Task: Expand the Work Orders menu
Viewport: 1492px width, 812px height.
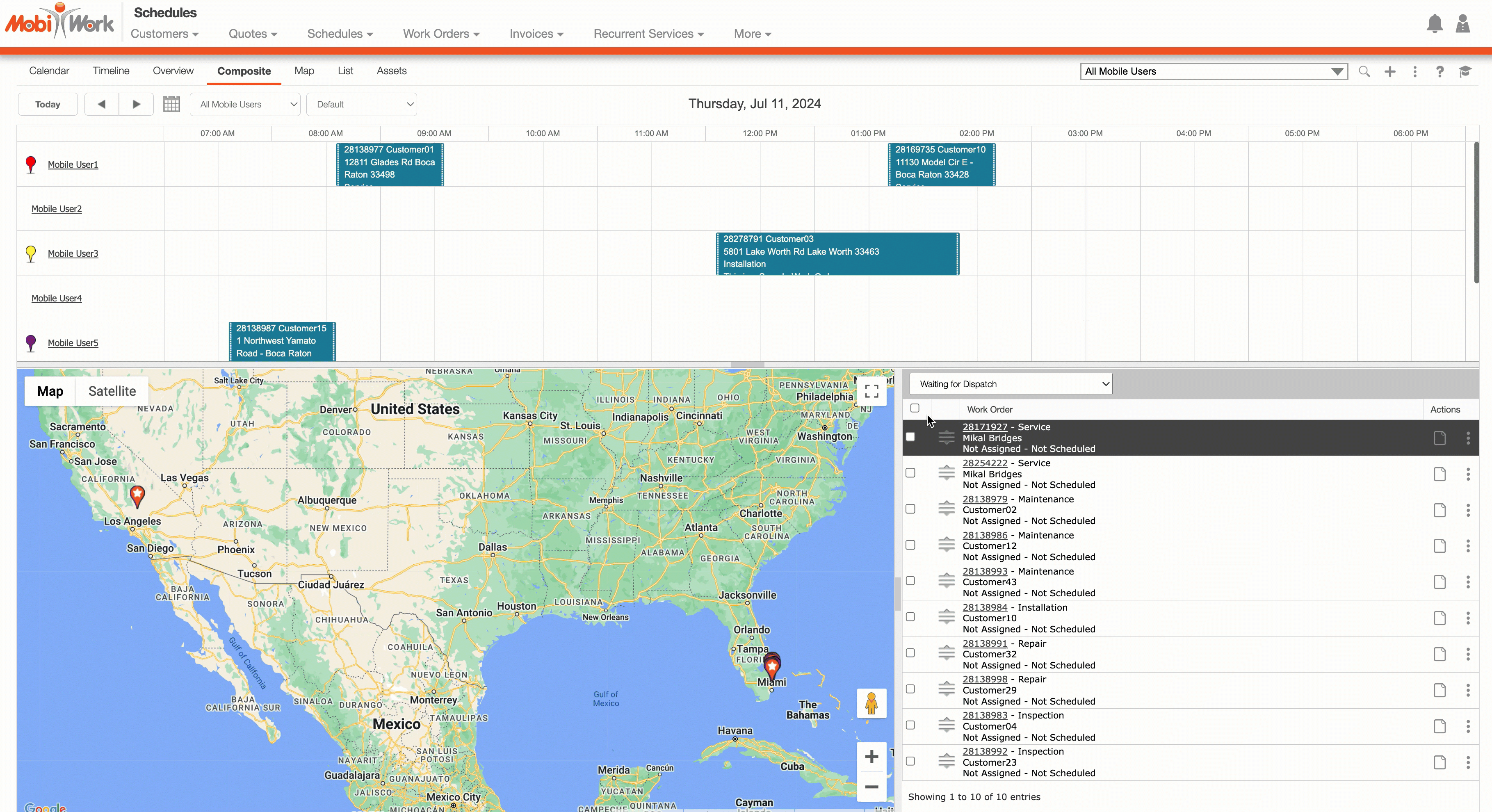Action: coord(441,34)
